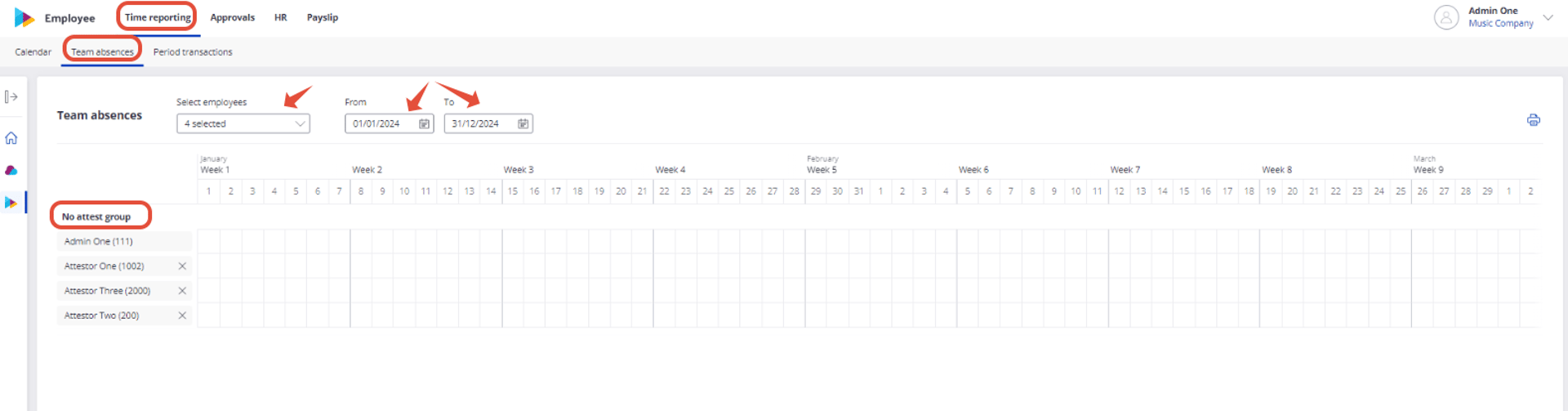Go to Home via sidebar house icon
Image resolution: width=1568 pixels, height=411 pixels.
tap(11, 138)
